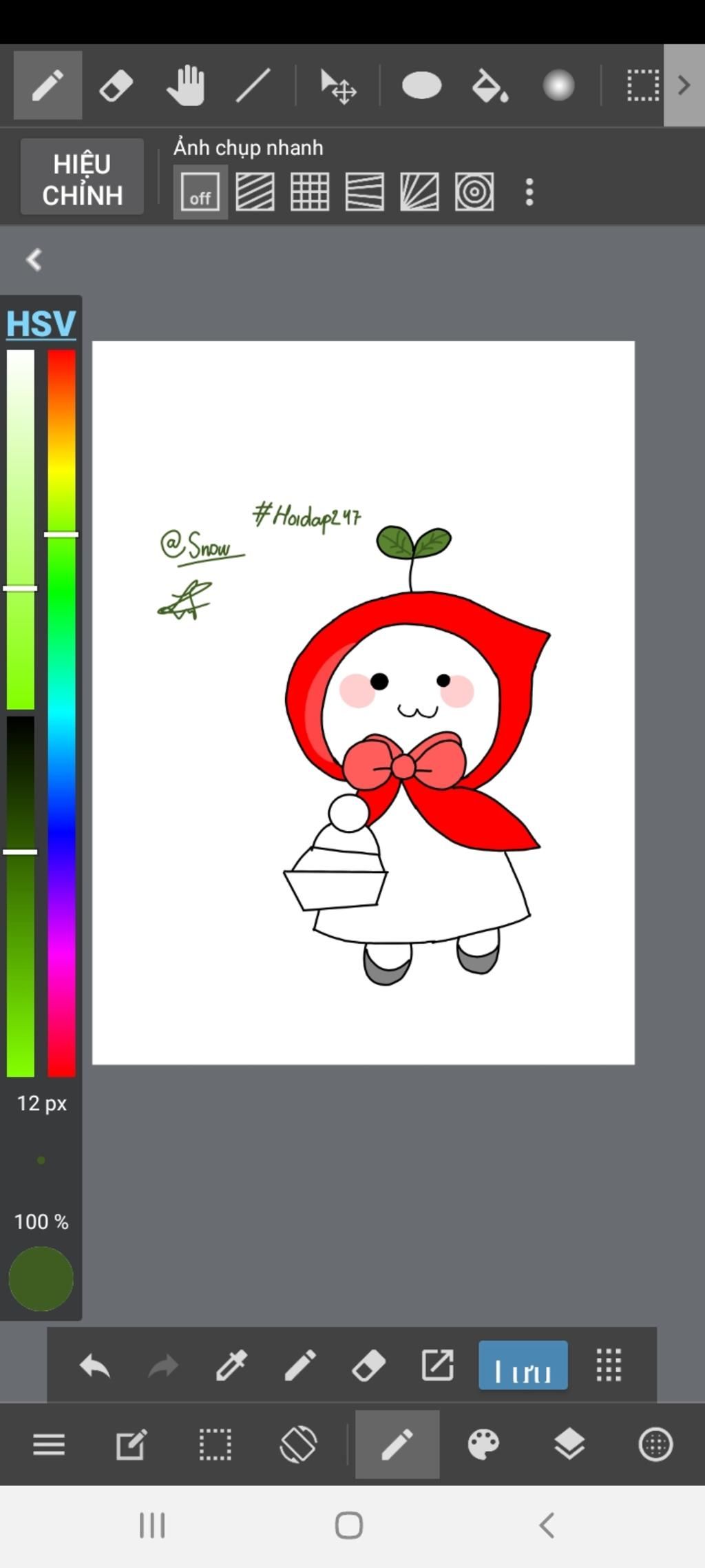Select the brush in shortcut bar
Image resolution: width=705 pixels, height=1568 pixels.
[x=300, y=1365]
